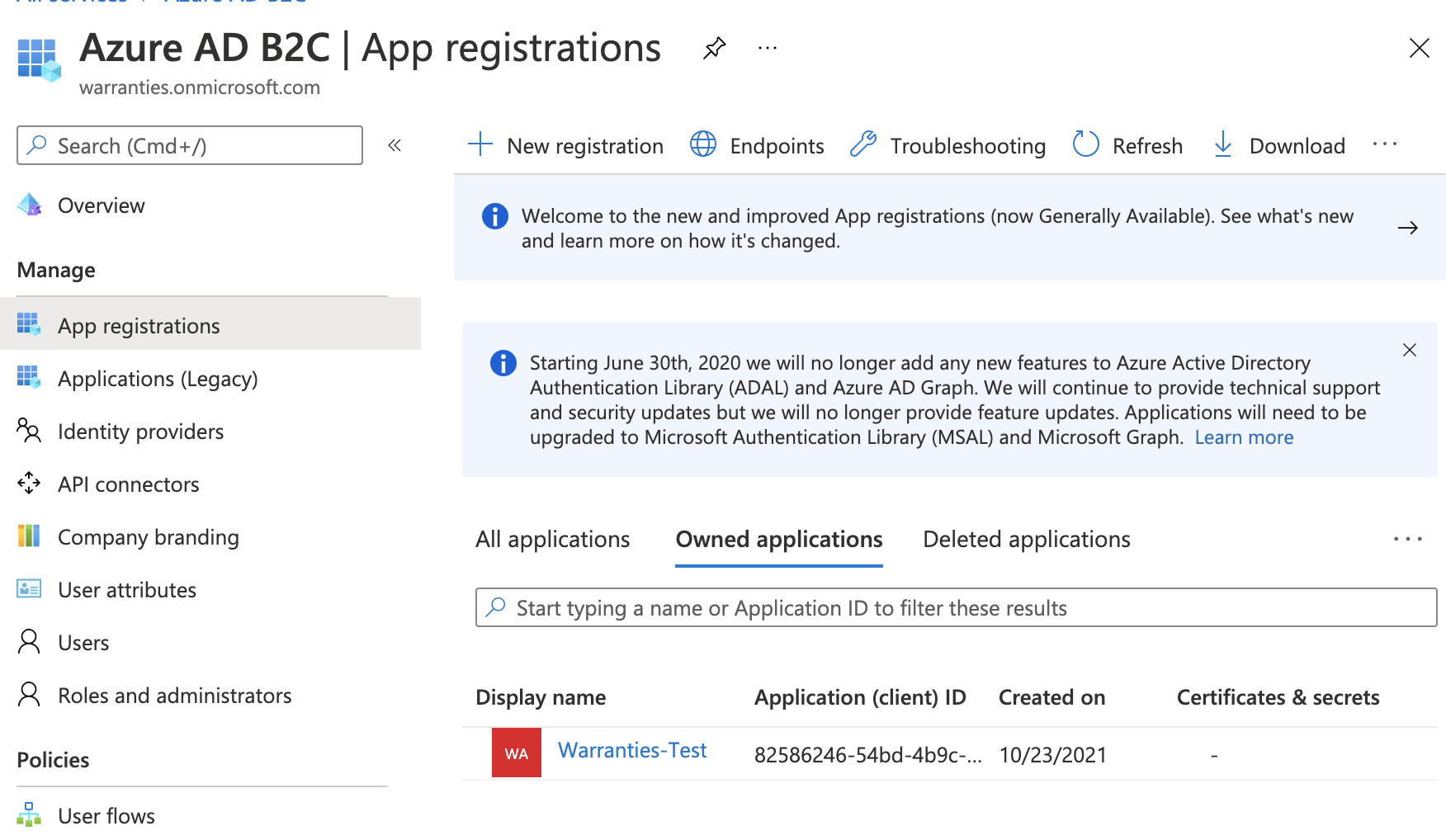Dismiss the ADAL deprecation notice
Screen dimensions: 1446x840
pos(1410,350)
